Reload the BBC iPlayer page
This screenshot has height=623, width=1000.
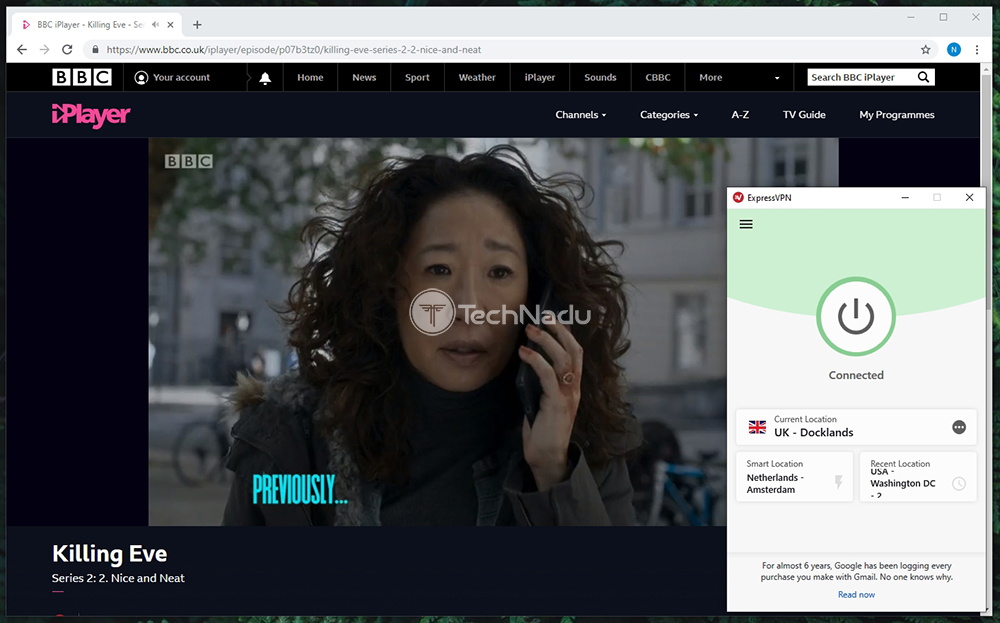coord(67,50)
